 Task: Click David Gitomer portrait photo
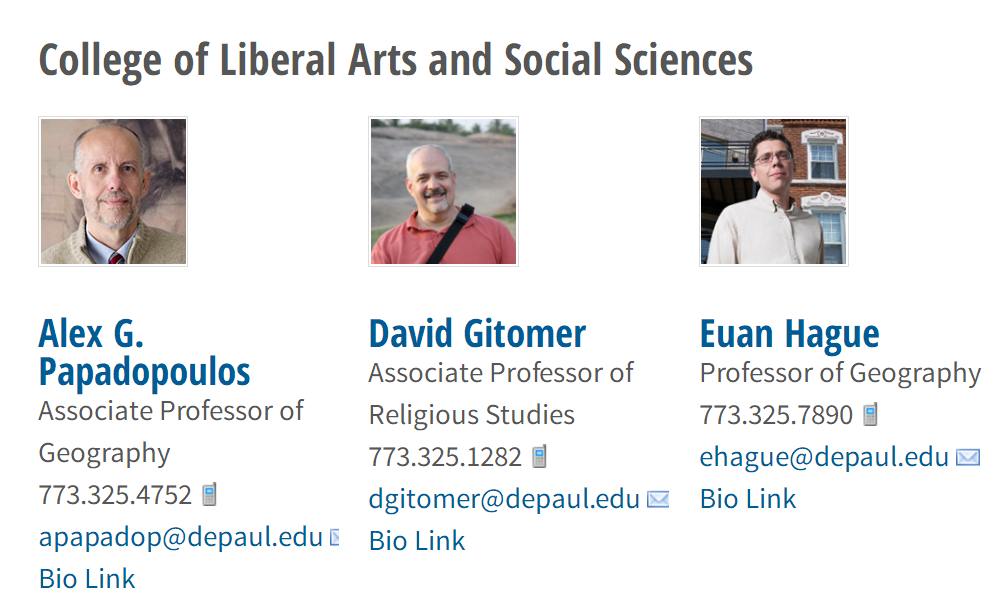tap(443, 192)
